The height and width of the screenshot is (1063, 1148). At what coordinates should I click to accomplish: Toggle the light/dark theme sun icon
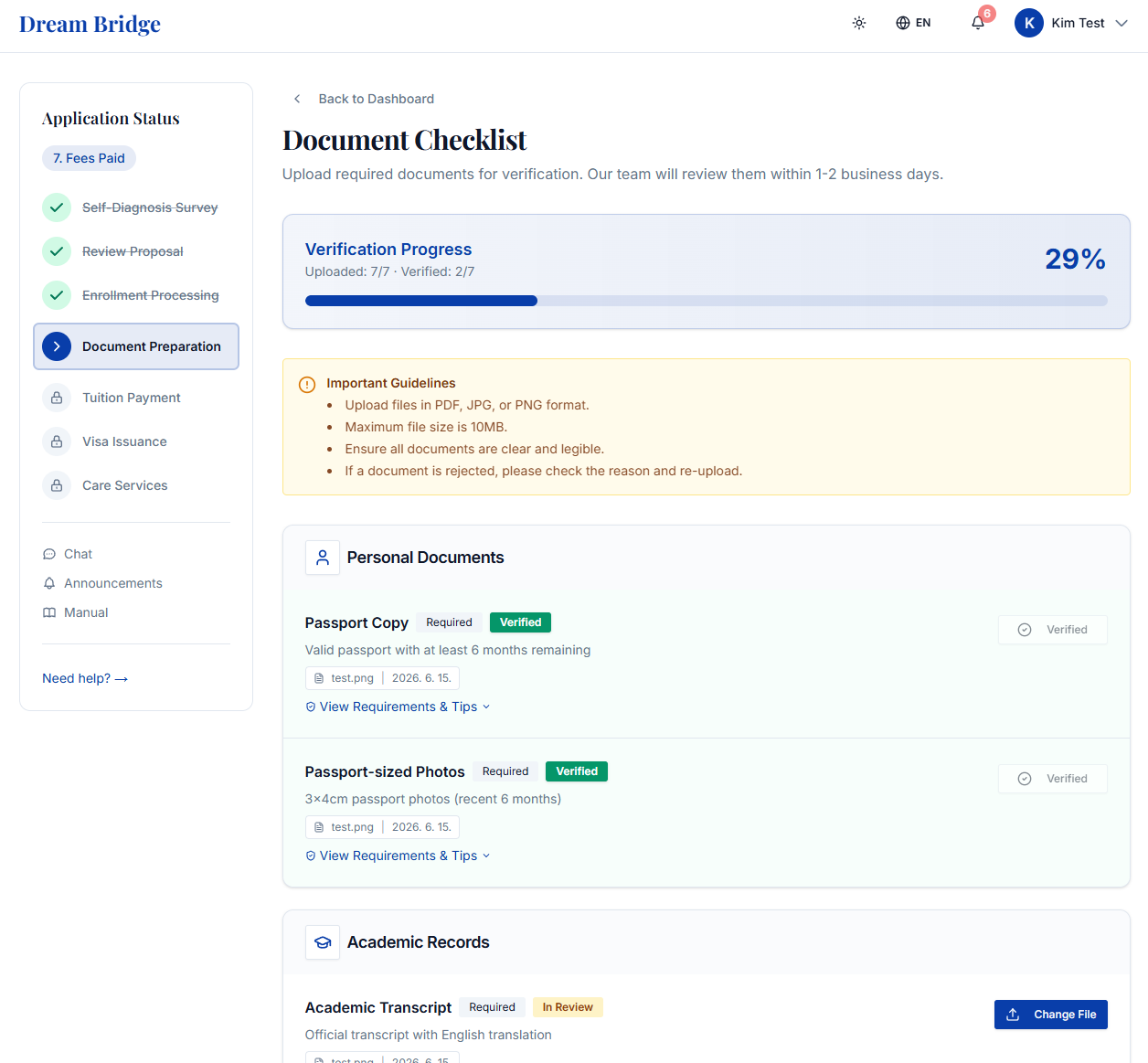coord(859,23)
